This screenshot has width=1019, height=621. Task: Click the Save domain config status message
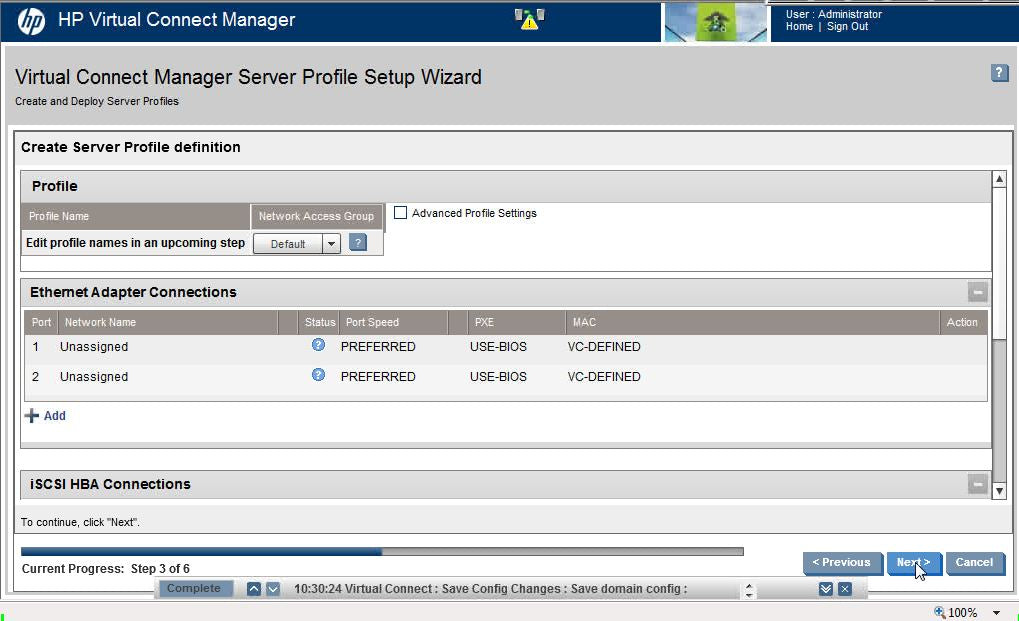[x=491, y=589]
